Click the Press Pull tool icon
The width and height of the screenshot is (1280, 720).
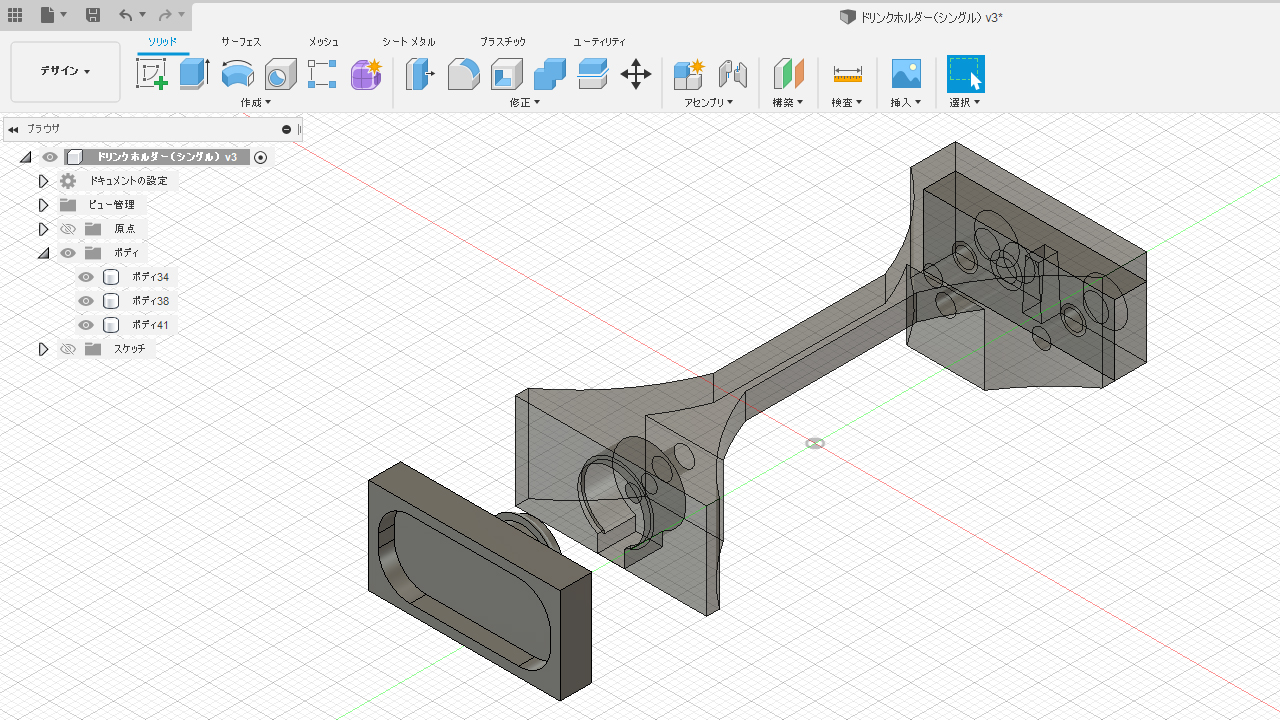(419, 74)
